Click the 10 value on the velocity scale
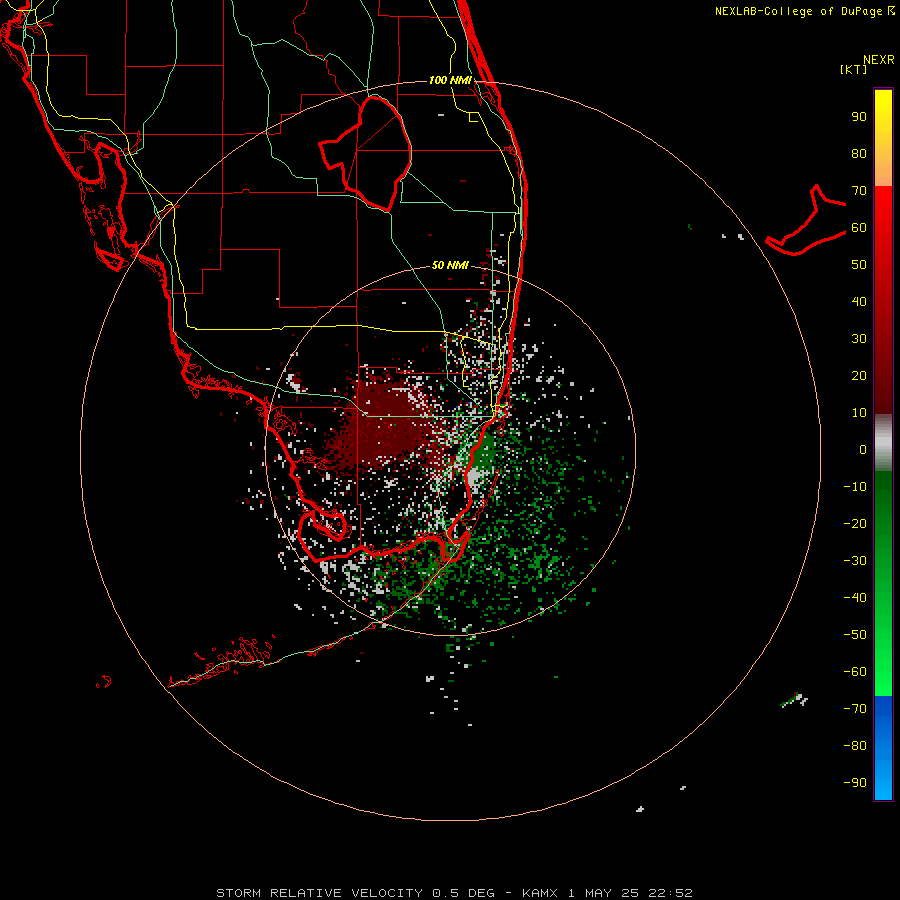 [x=859, y=413]
